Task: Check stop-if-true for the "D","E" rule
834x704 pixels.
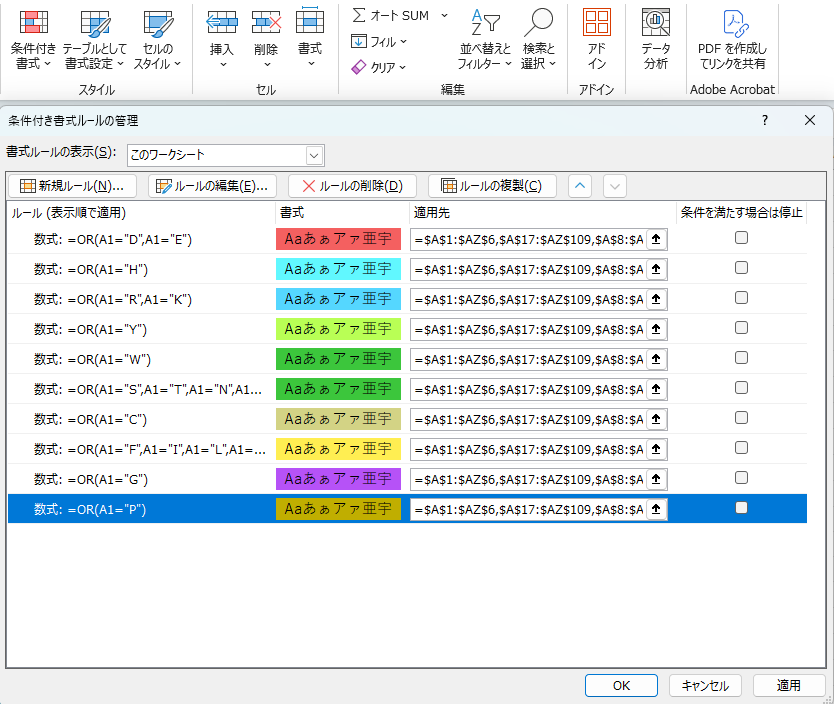Action: [741, 238]
